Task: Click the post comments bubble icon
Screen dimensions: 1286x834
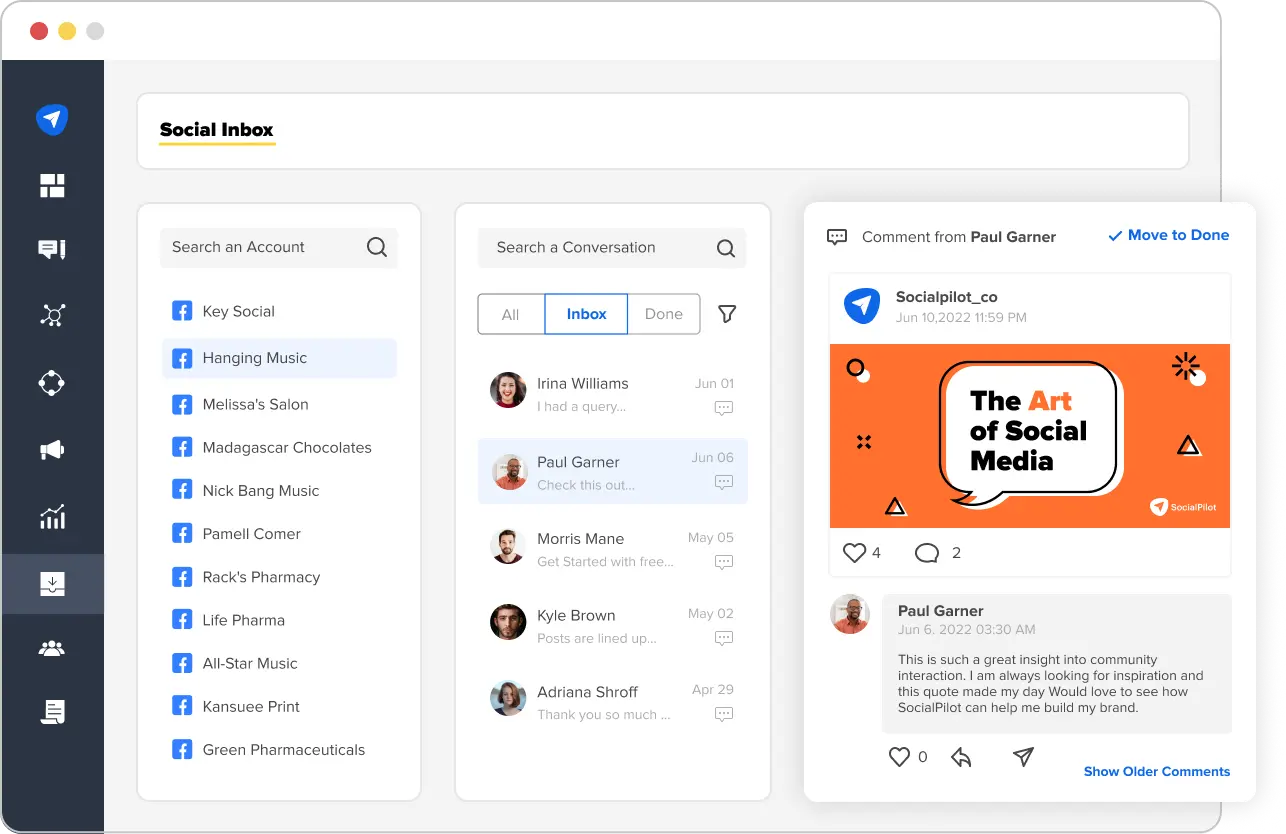Action: click(x=927, y=553)
